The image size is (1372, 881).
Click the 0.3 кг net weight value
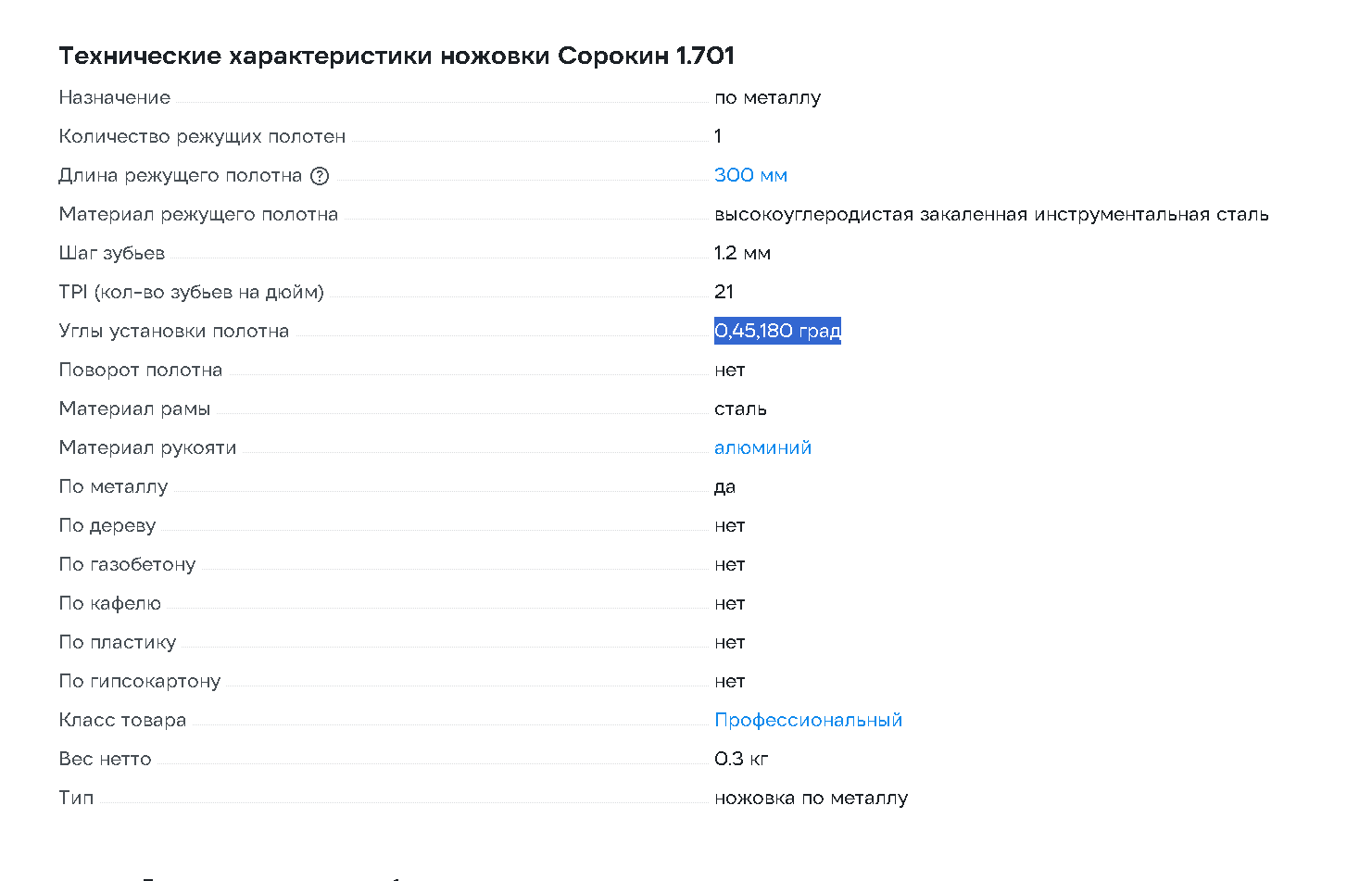tap(741, 759)
